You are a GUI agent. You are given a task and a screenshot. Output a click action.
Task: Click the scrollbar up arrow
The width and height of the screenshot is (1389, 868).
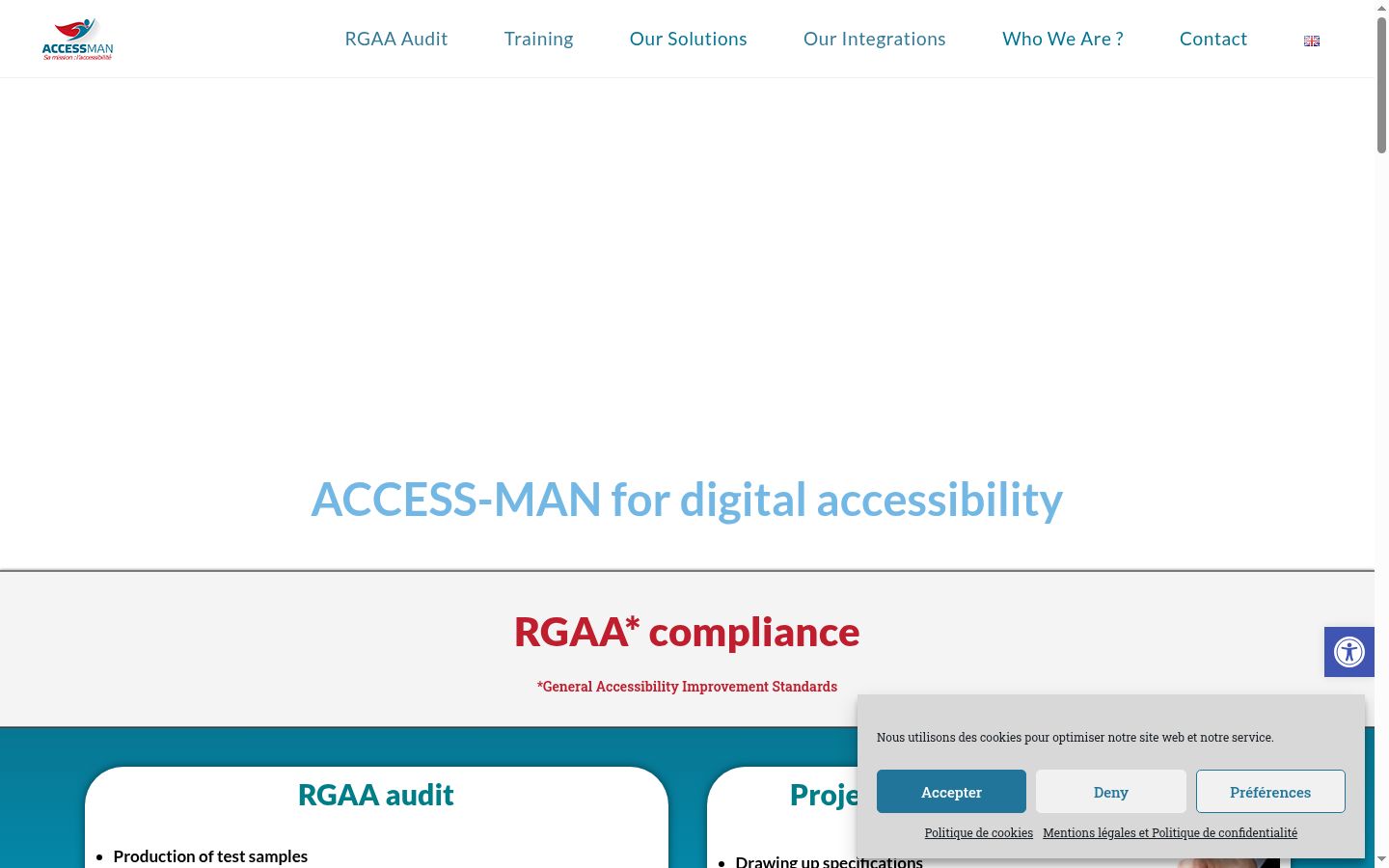coord(1381,8)
